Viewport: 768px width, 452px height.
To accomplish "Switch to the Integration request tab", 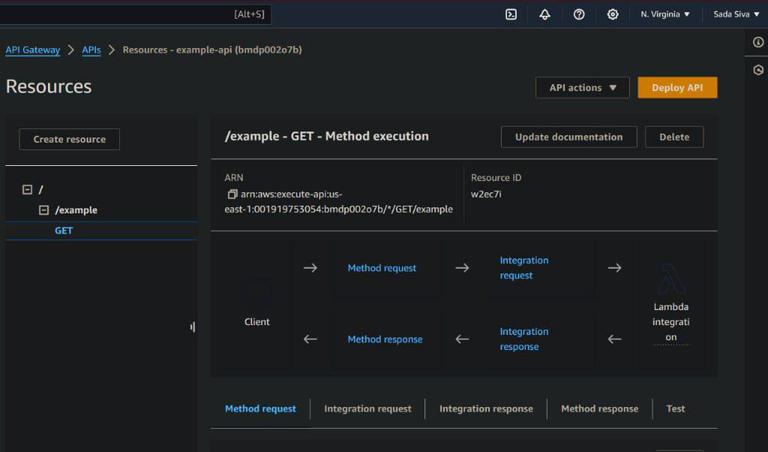I will point(367,408).
